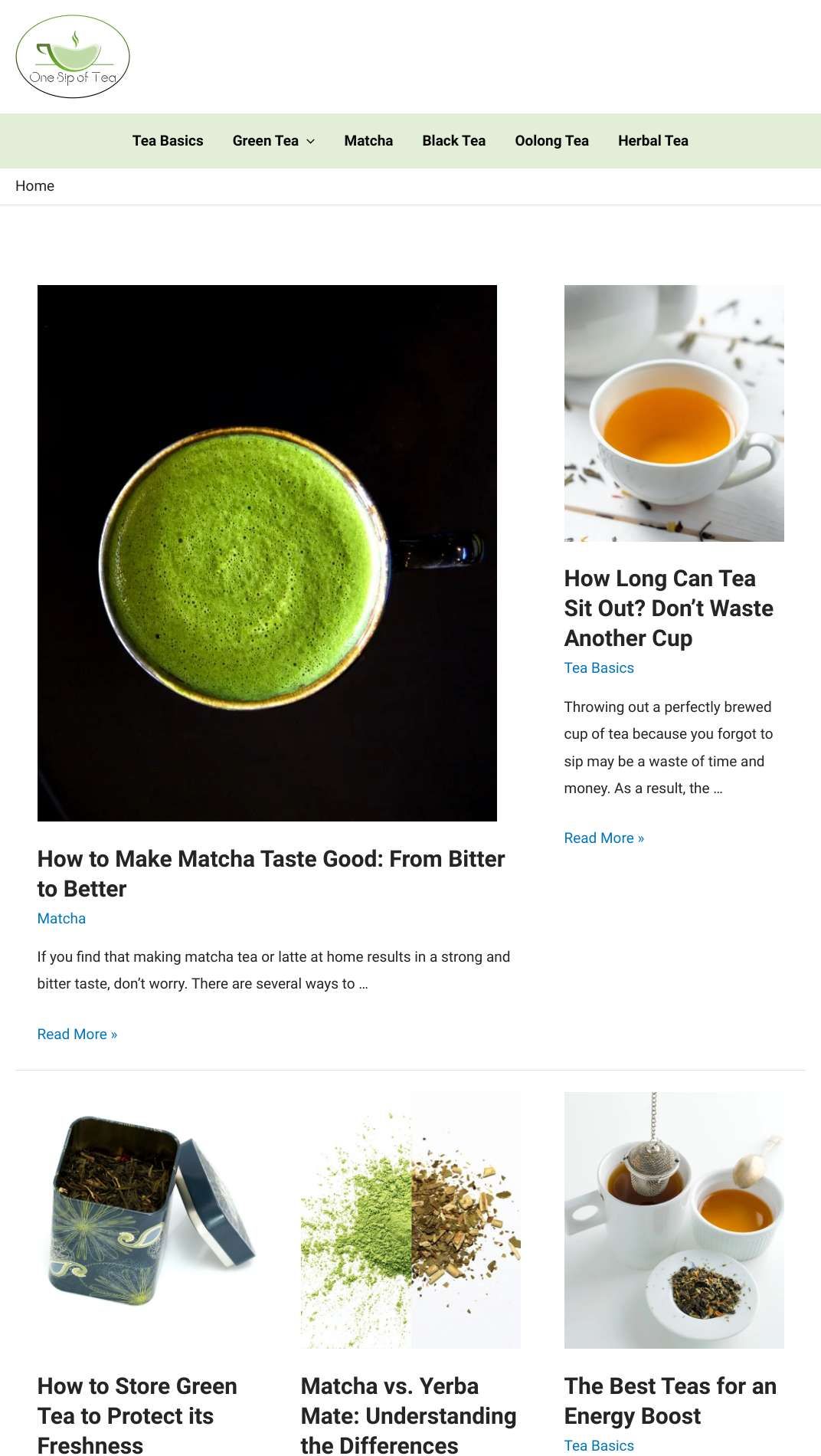Open the orange tea cup thumbnail
Image resolution: width=821 pixels, height=1456 pixels.
(x=674, y=413)
